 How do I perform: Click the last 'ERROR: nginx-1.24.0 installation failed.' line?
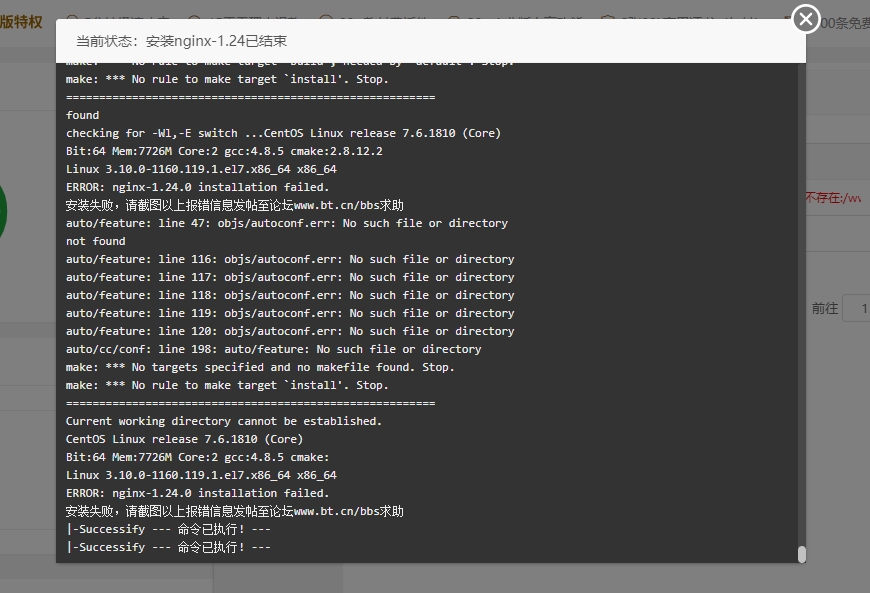click(198, 493)
